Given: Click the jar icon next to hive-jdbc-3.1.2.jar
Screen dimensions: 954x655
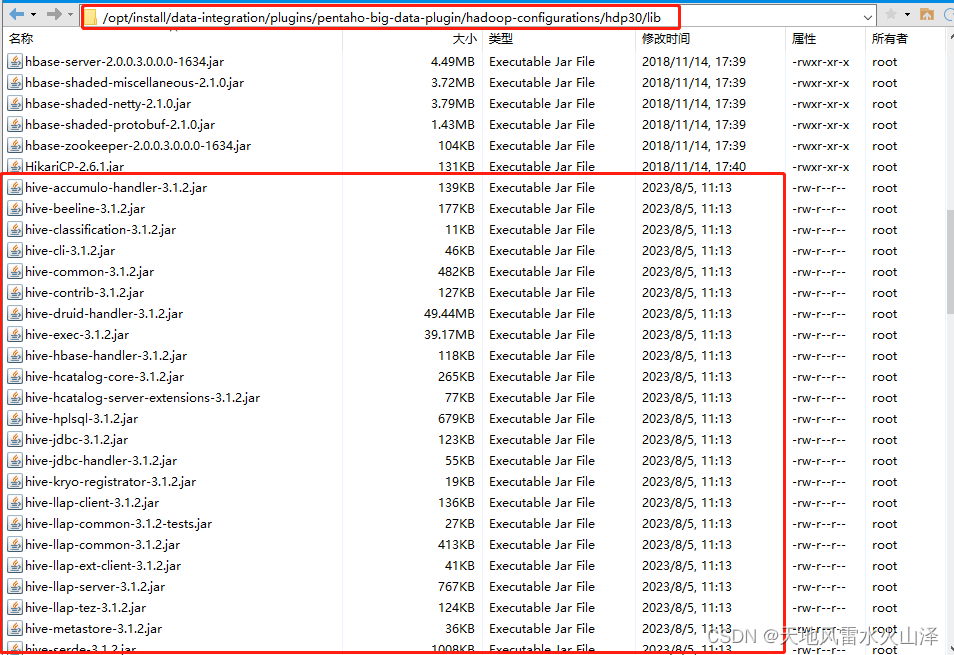Looking at the screenshot, I should 13,439.
